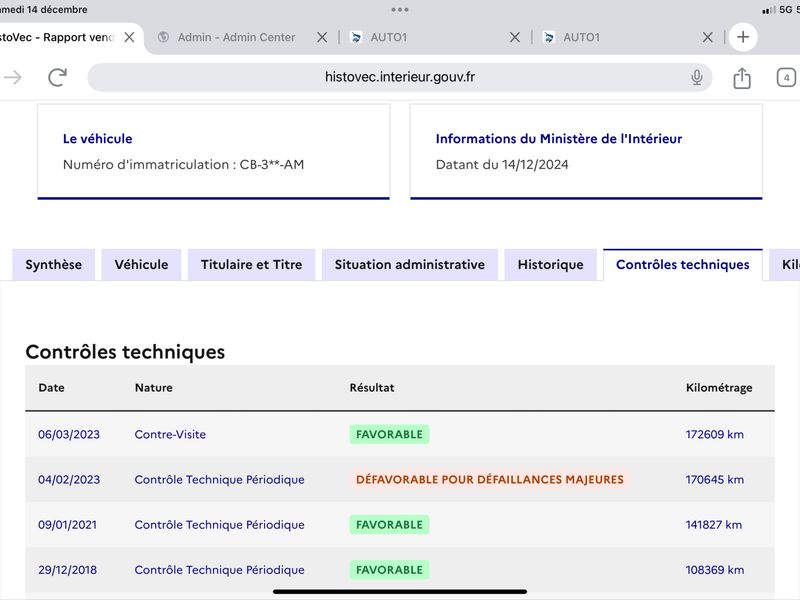The image size is (800, 600).
Task: Close the HistoVec Rapport tab
Action: click(x=130, y=37)
